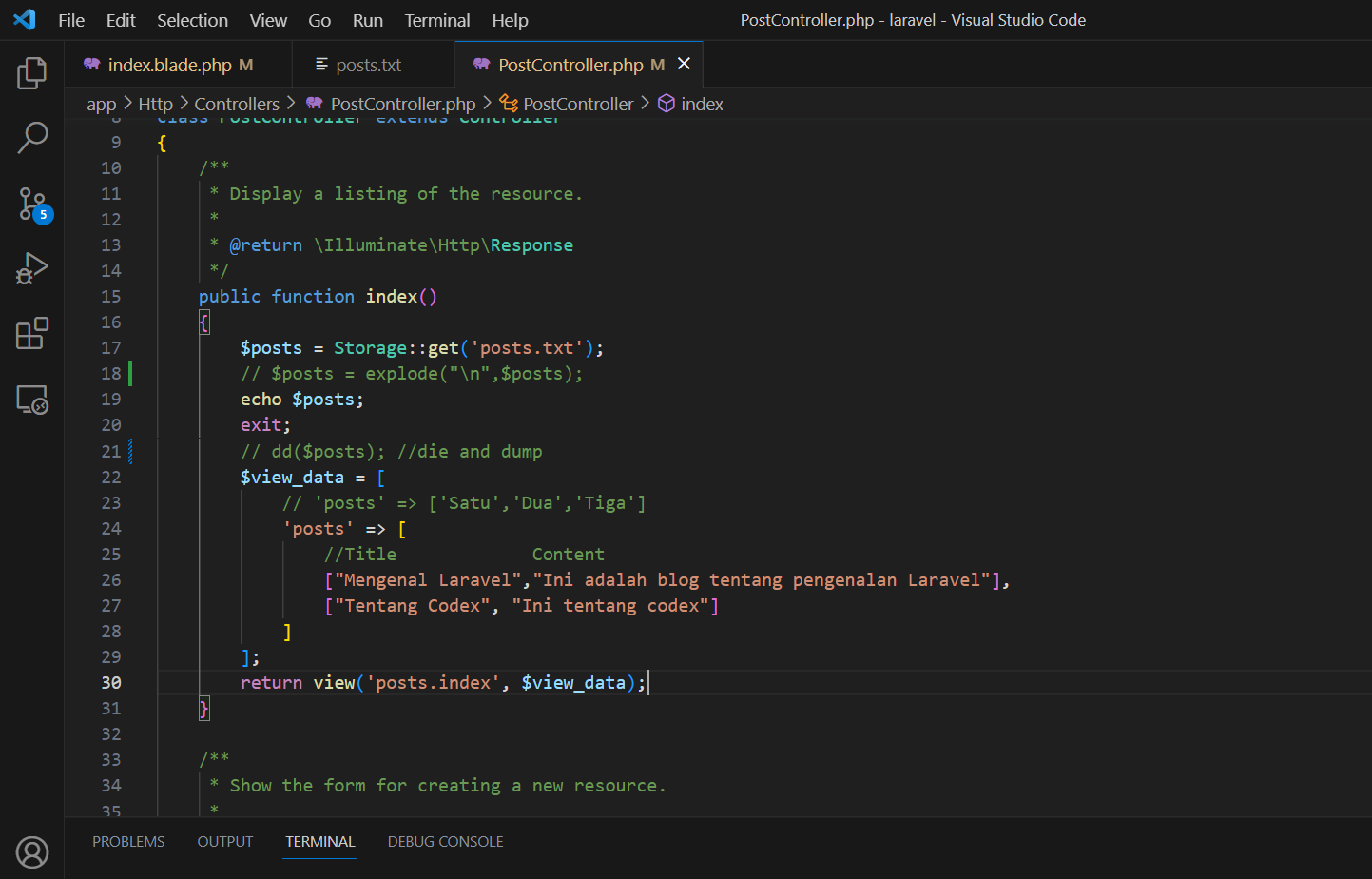Open the View menu
1372x879 pixels.
pyautogui.click(x=268, y=20)
